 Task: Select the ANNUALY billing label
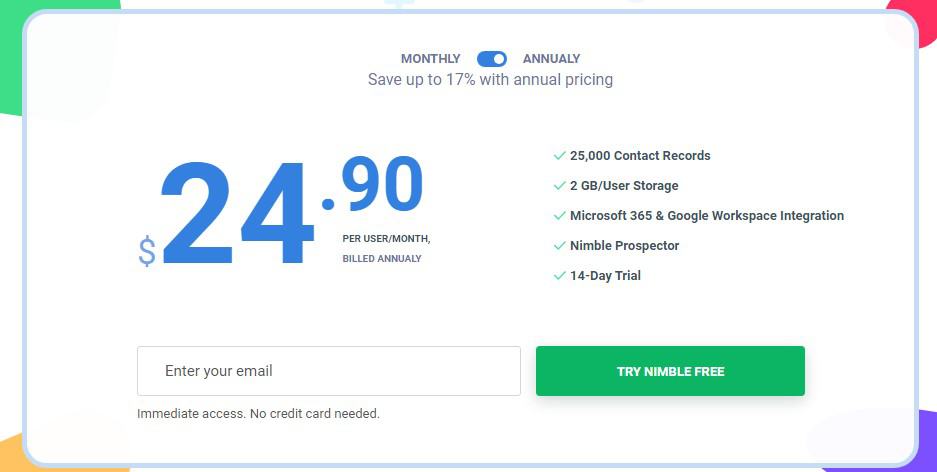552,59
